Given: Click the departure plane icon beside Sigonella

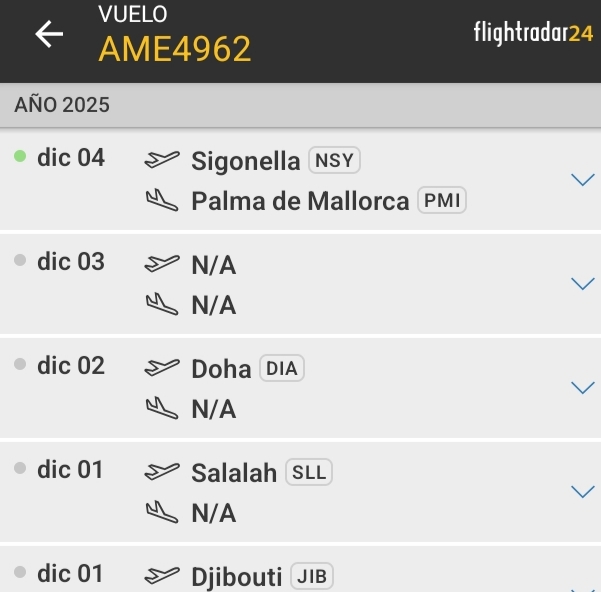Looking at the screenshot, I should pyautogui.click(x=162, y=160).
